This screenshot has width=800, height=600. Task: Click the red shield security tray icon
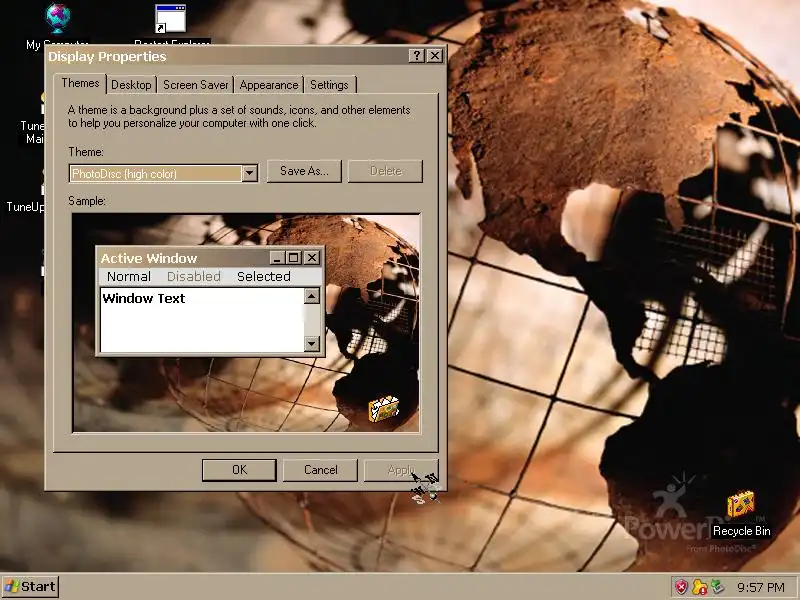click(x=681, y=587)
